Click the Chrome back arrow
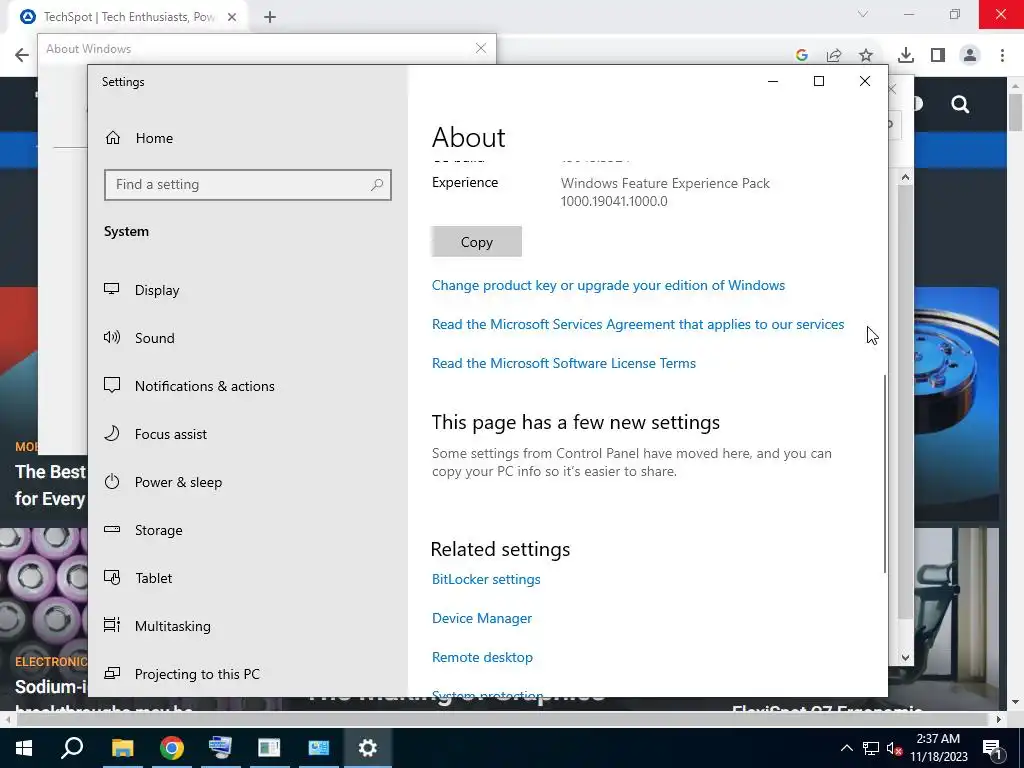Screen dimensions: 1024x768 (22, 55)
